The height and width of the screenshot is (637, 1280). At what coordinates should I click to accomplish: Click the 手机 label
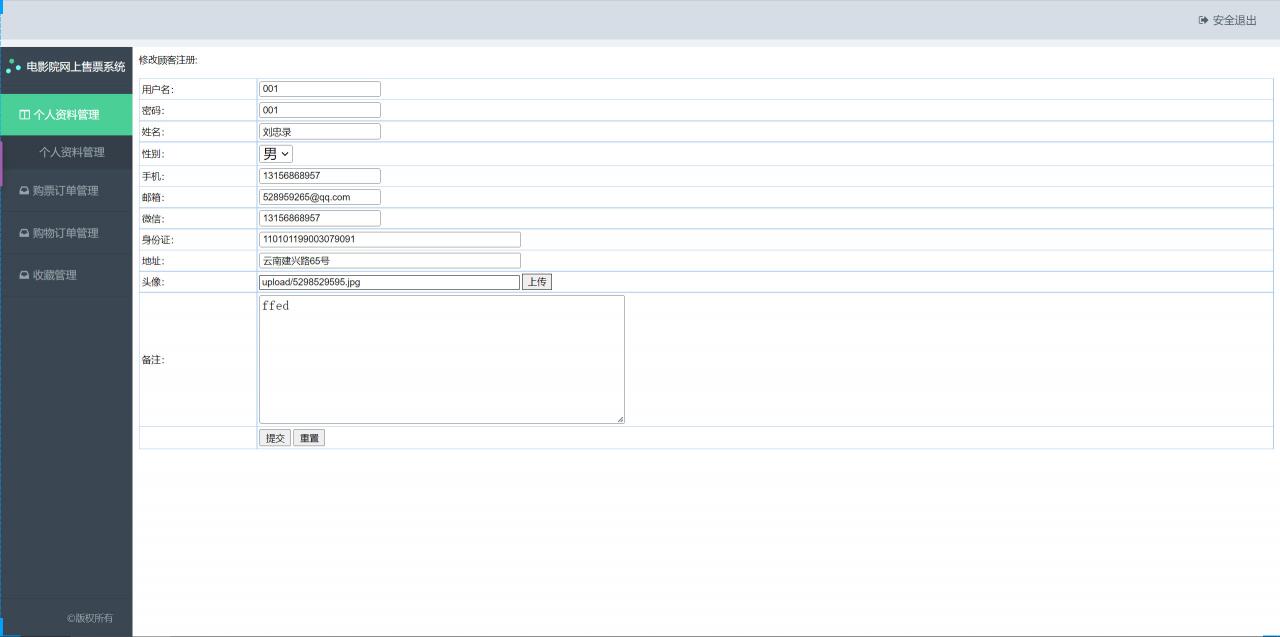point(153,177)
